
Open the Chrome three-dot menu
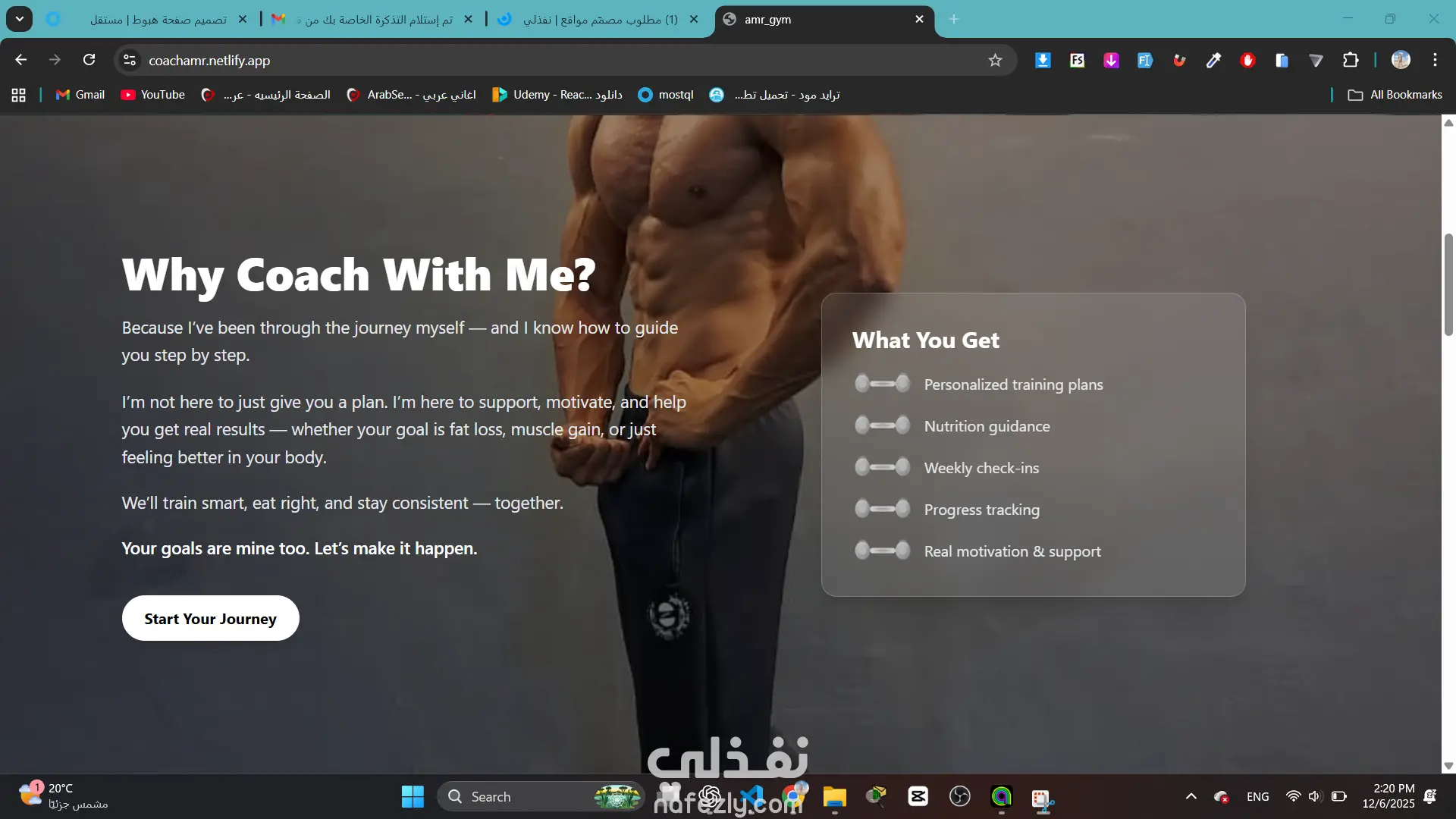click(1435, 60)
